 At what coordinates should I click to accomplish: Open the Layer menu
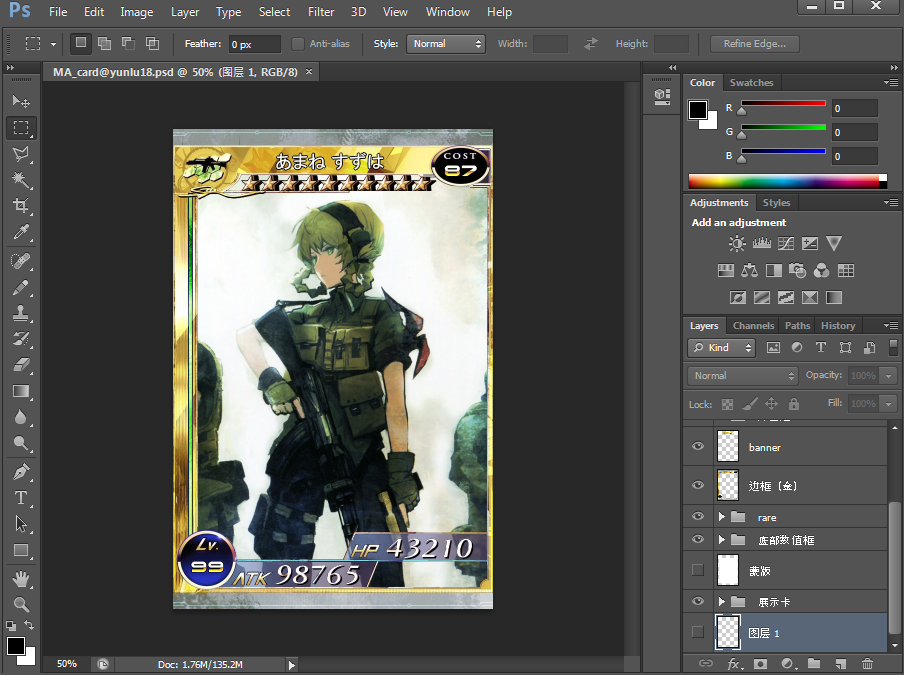[x=184, y=12]
